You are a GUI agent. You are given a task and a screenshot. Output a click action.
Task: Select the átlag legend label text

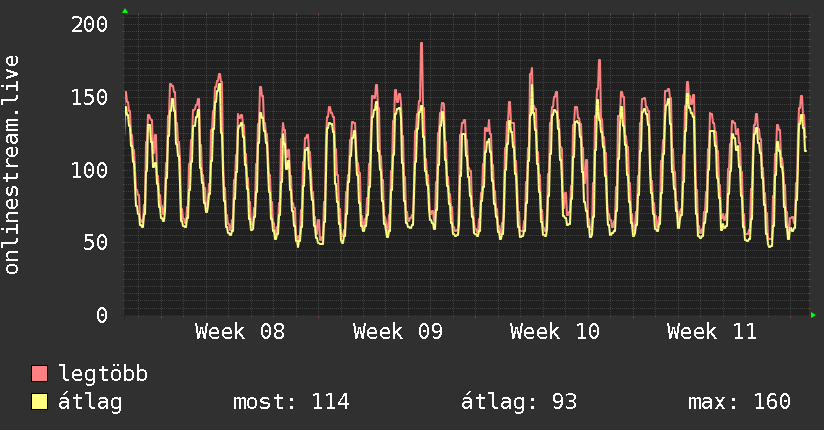coord(91,402)
